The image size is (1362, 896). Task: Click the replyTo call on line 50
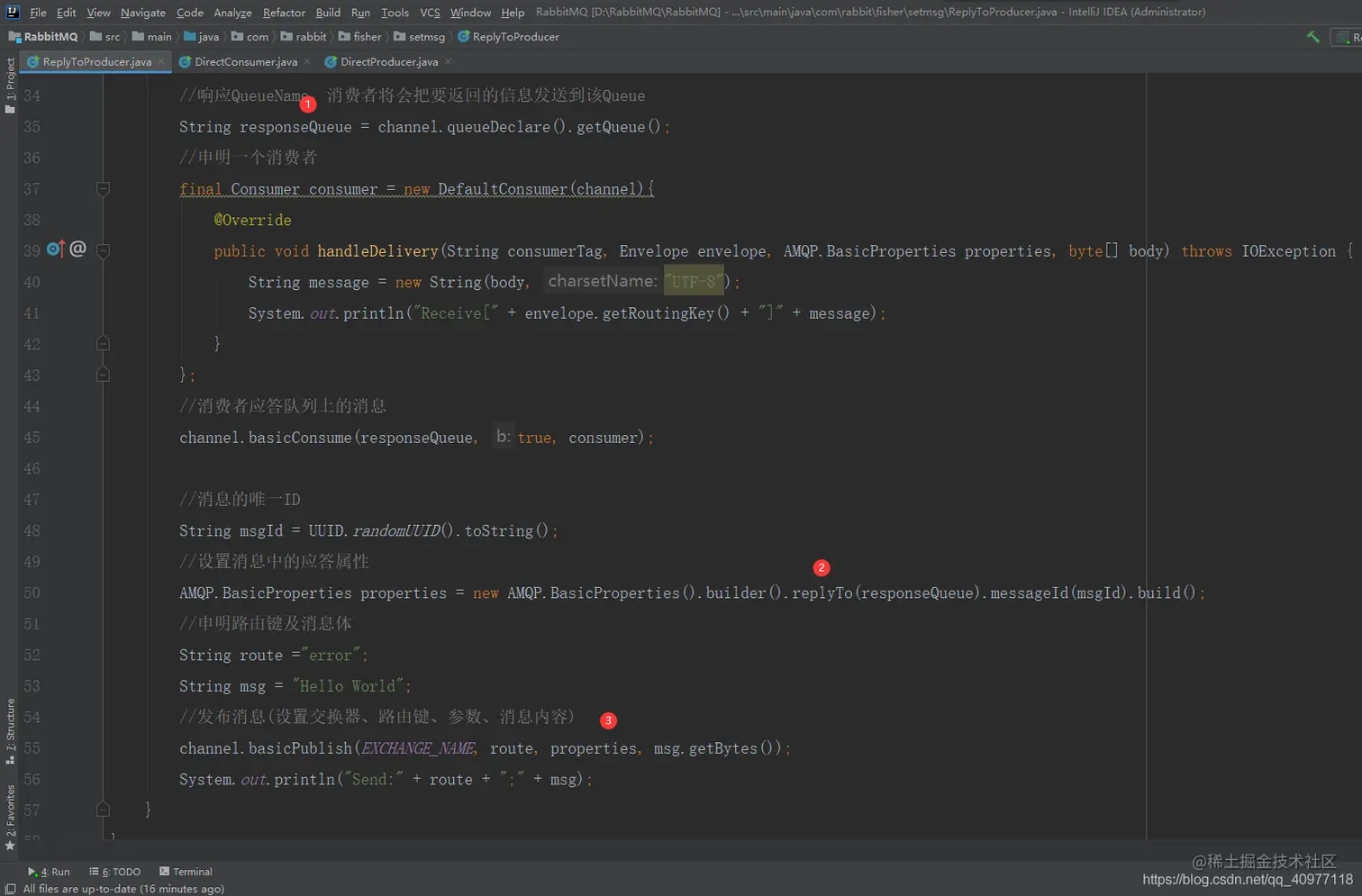[x=822, y=593]
